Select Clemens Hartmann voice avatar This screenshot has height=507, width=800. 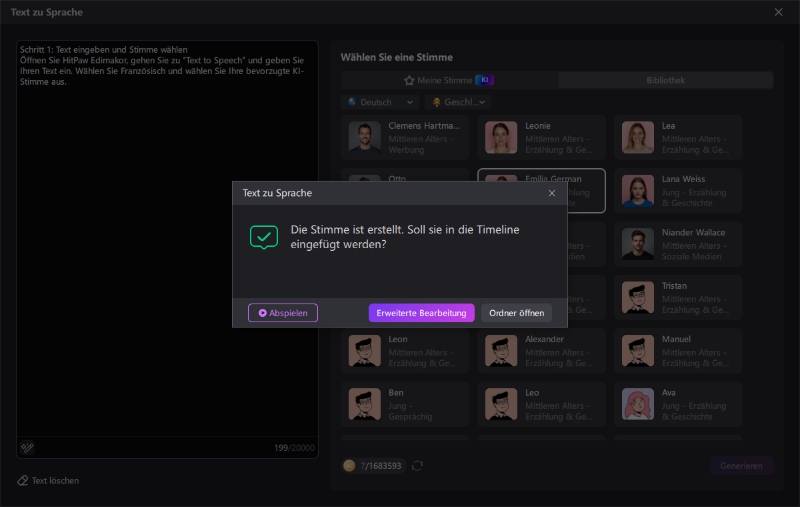(x=365, y=137)
